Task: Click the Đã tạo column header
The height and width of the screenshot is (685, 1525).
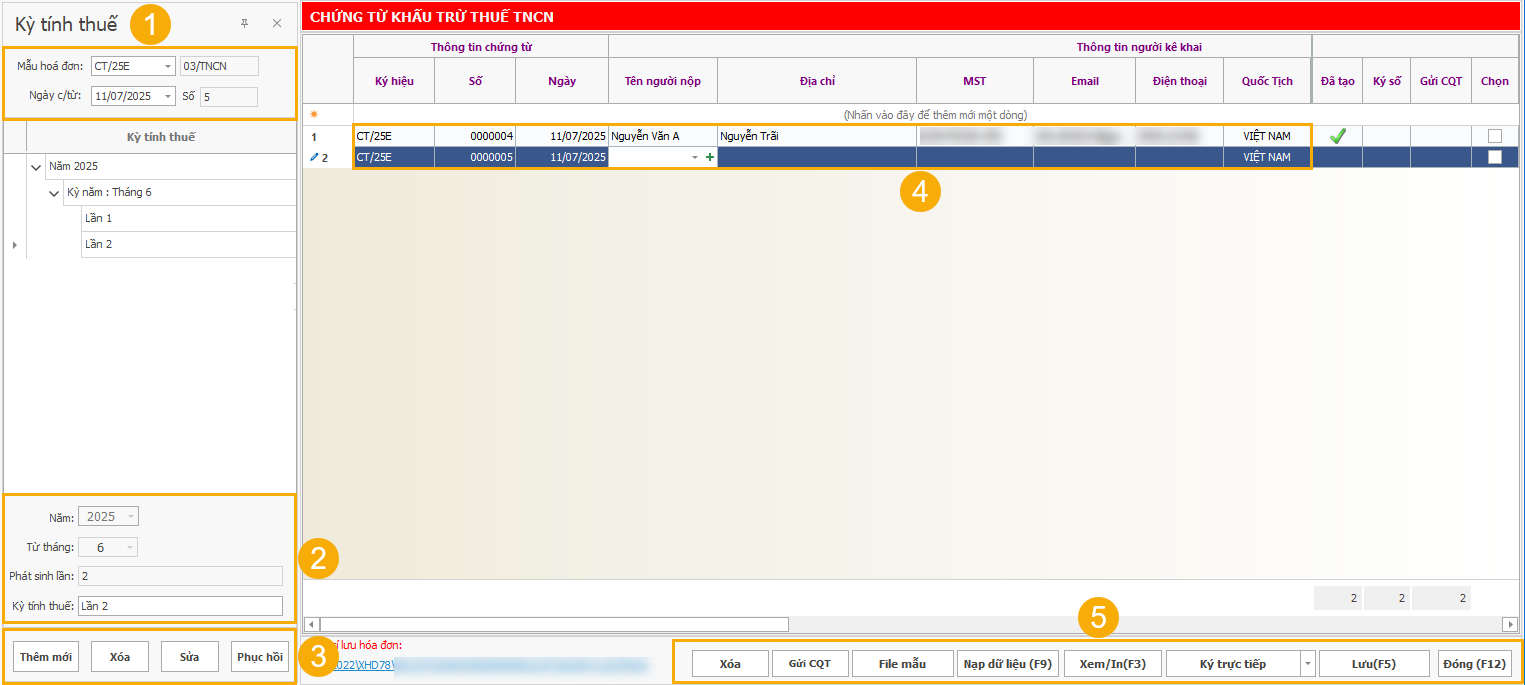Action: 1337,81
